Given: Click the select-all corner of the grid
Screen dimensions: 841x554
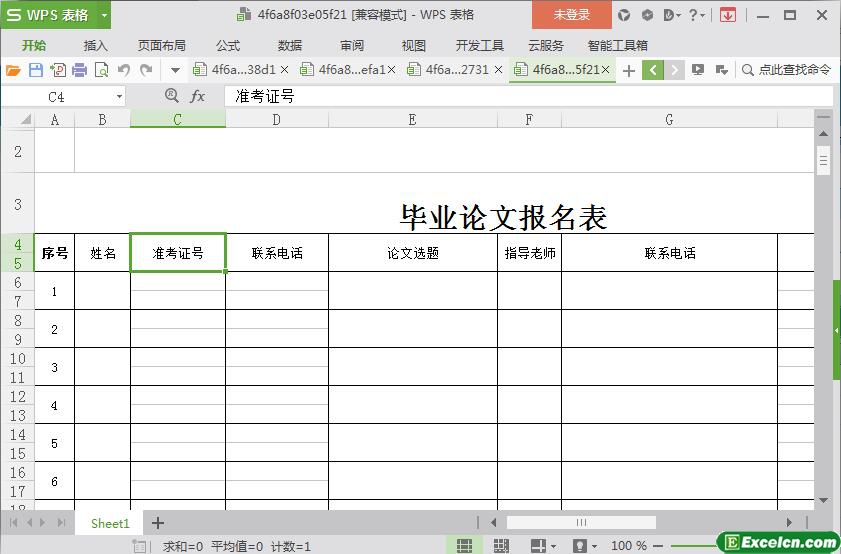Looking at the screenshot, I should pyautogui.click(x=18, y=119).
